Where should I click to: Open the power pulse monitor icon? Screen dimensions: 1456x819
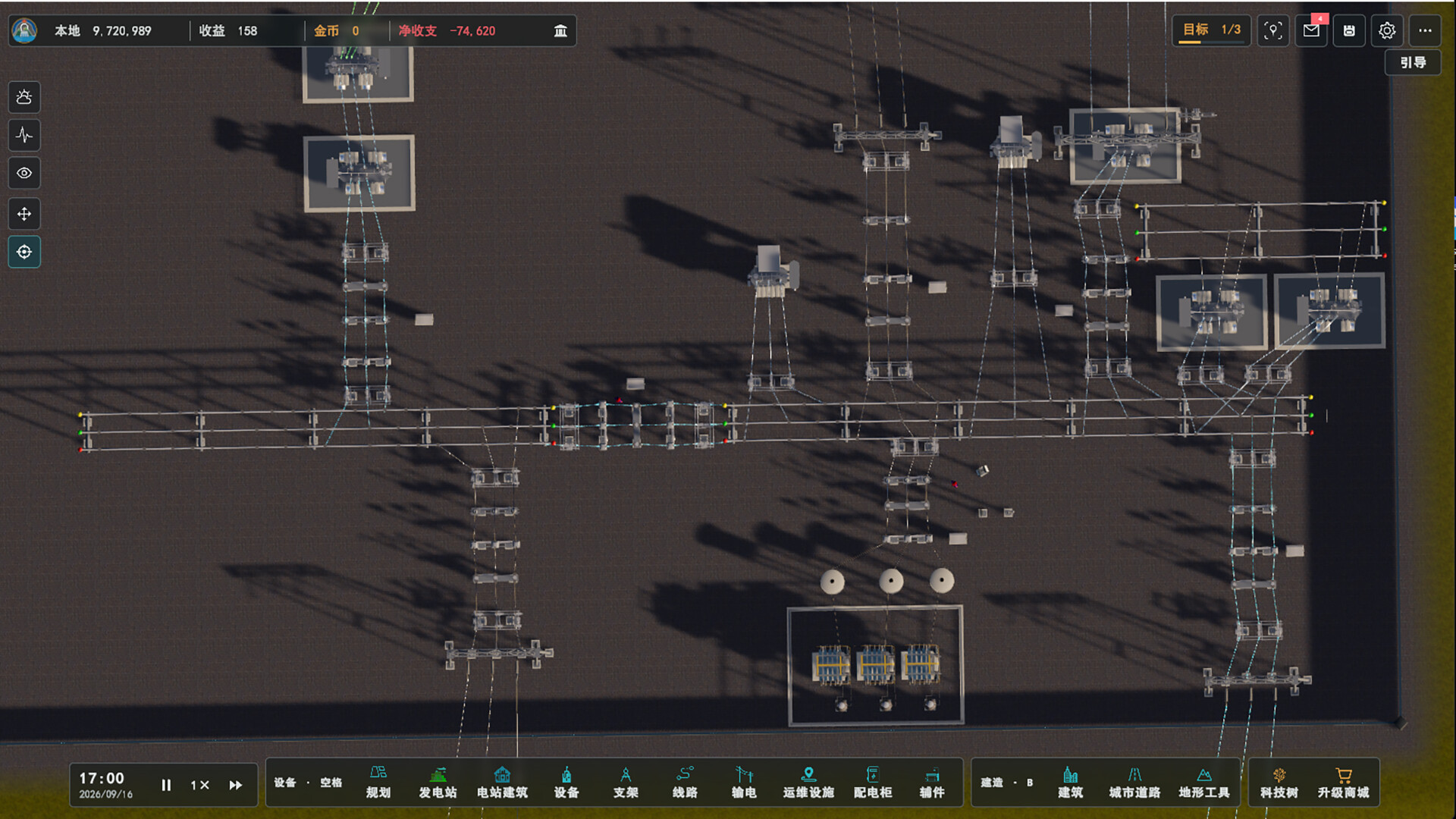point(24,135)
